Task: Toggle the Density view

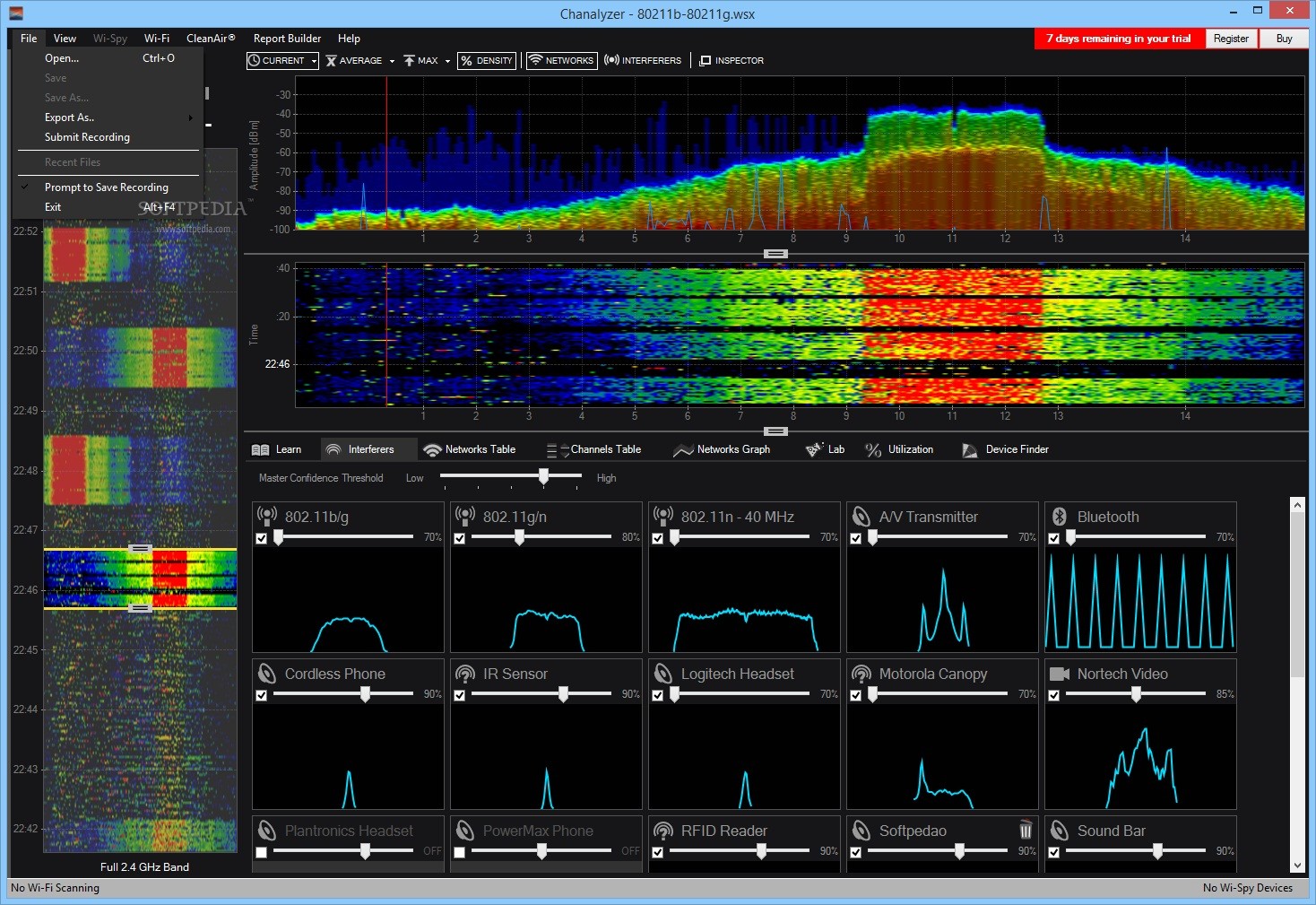Action: (x=487, y=60)
